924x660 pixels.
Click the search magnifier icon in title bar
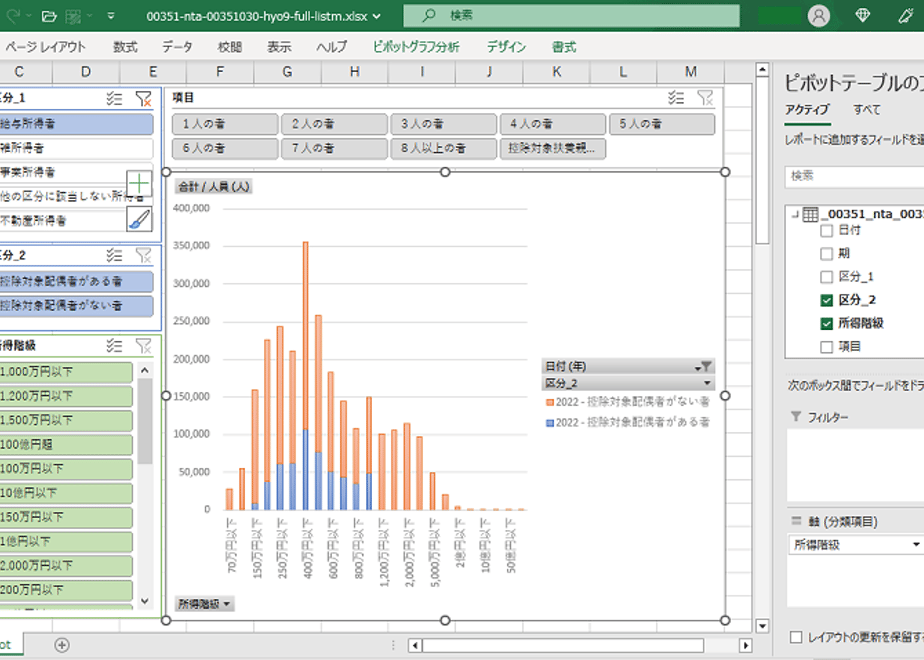coord(429,15)
